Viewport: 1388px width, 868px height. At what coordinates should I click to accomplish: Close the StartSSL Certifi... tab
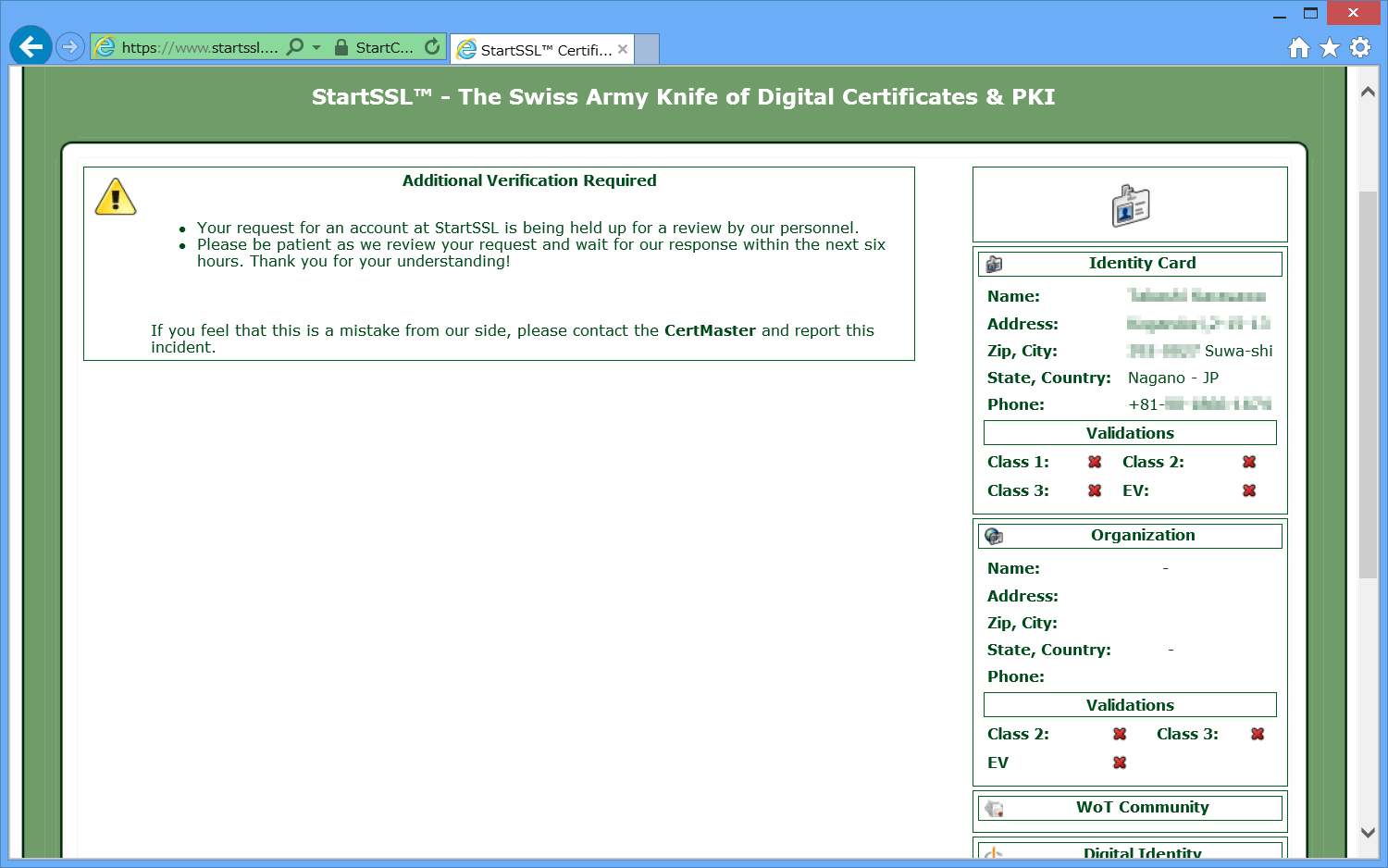click(623, 49)
